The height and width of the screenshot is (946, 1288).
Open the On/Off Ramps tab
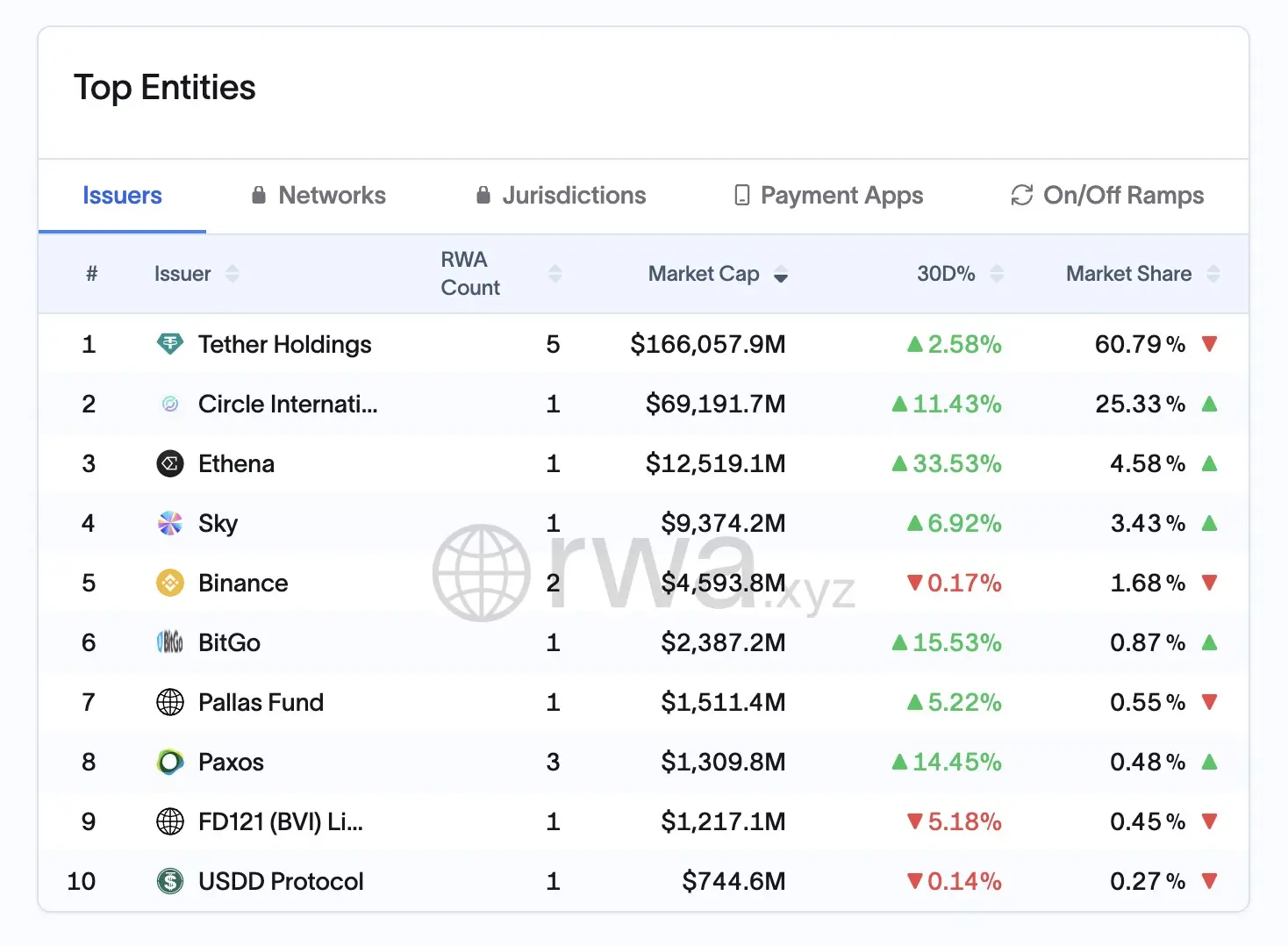click(1107, 195)
